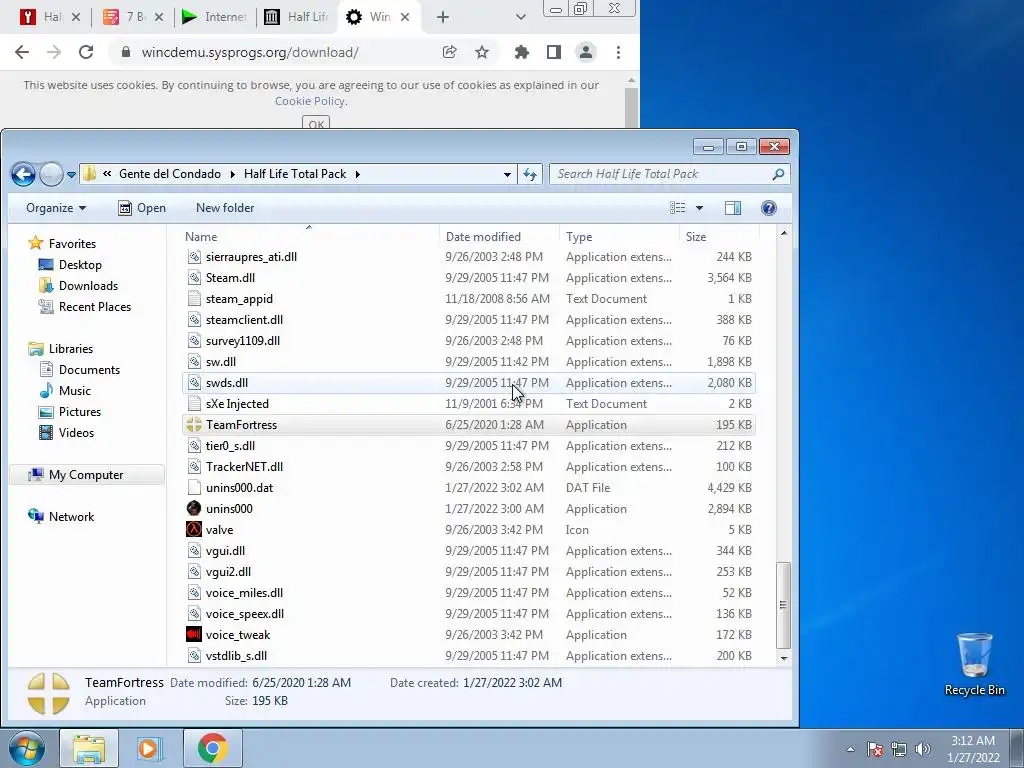Select Desktop in Favorites
This screenshot has height=768, width=1024.
[80, 264]
